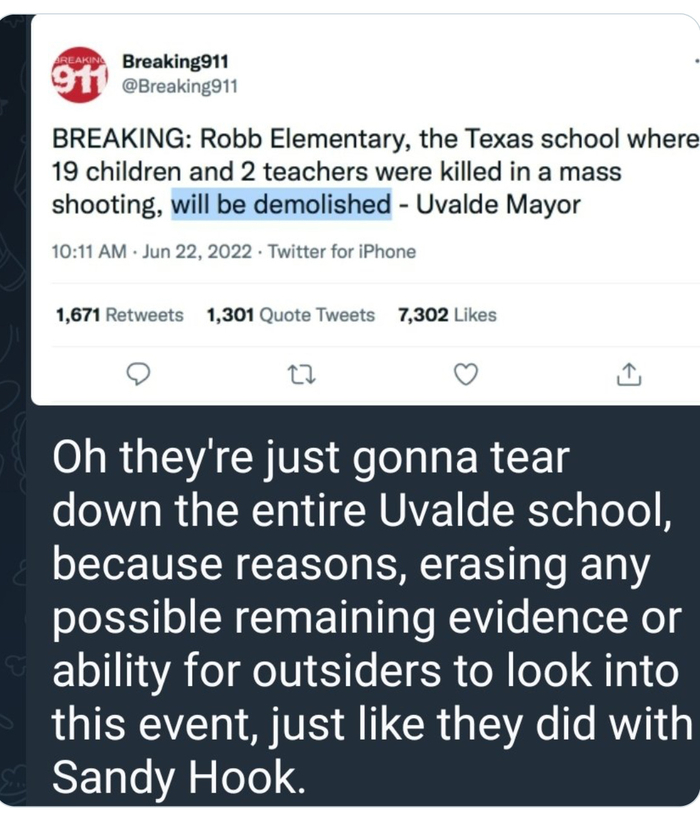Show the 7,302 Likes list
Image resolution: width=700 pixels, height=821 pixels.
[446, 315]
